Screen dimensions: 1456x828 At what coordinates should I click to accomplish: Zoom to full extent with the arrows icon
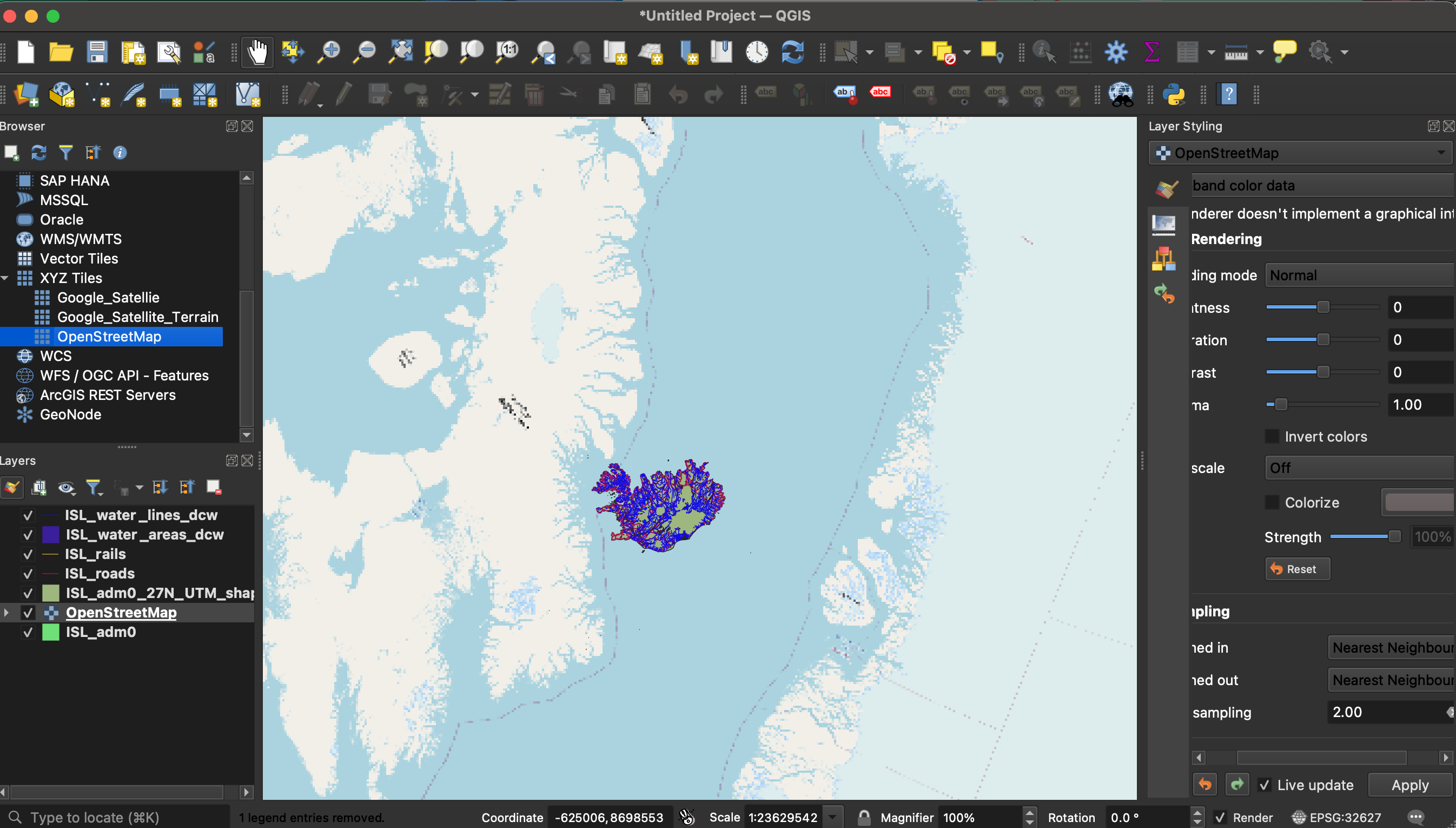click(401, 52)
